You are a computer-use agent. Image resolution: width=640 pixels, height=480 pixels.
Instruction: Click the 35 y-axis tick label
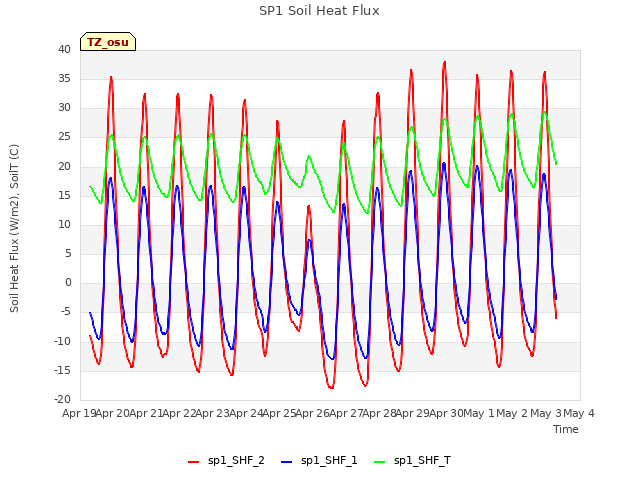point(64,78)
